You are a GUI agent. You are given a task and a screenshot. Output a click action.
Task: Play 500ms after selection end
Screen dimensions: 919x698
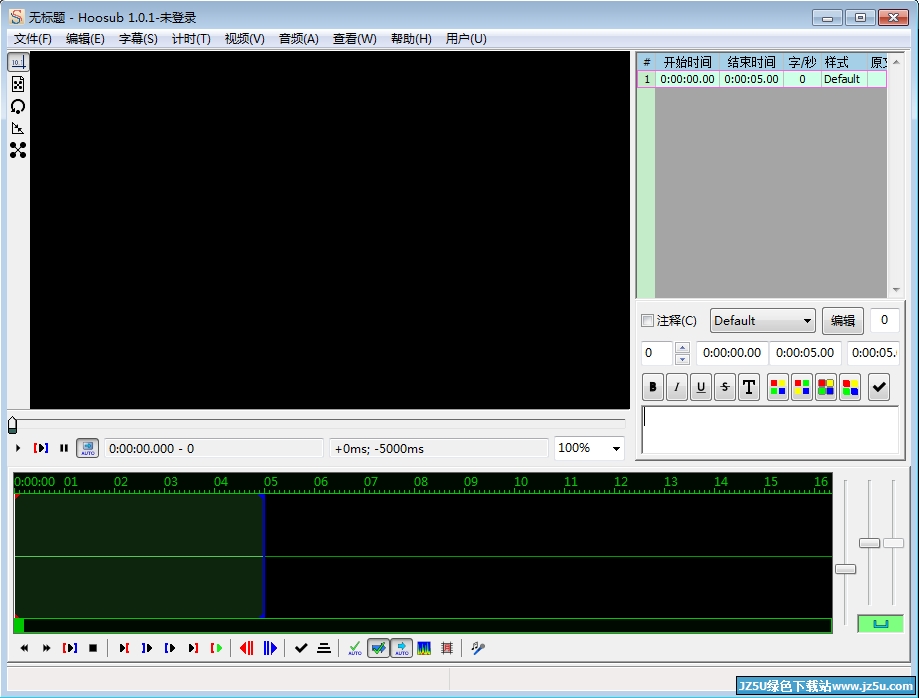147,648
